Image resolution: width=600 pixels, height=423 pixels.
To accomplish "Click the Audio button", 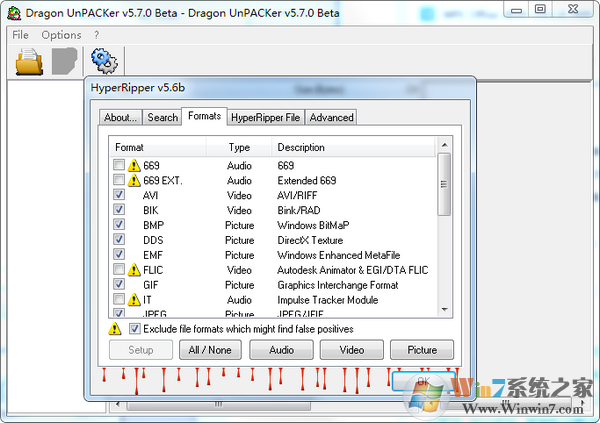I will coord(281,350).
